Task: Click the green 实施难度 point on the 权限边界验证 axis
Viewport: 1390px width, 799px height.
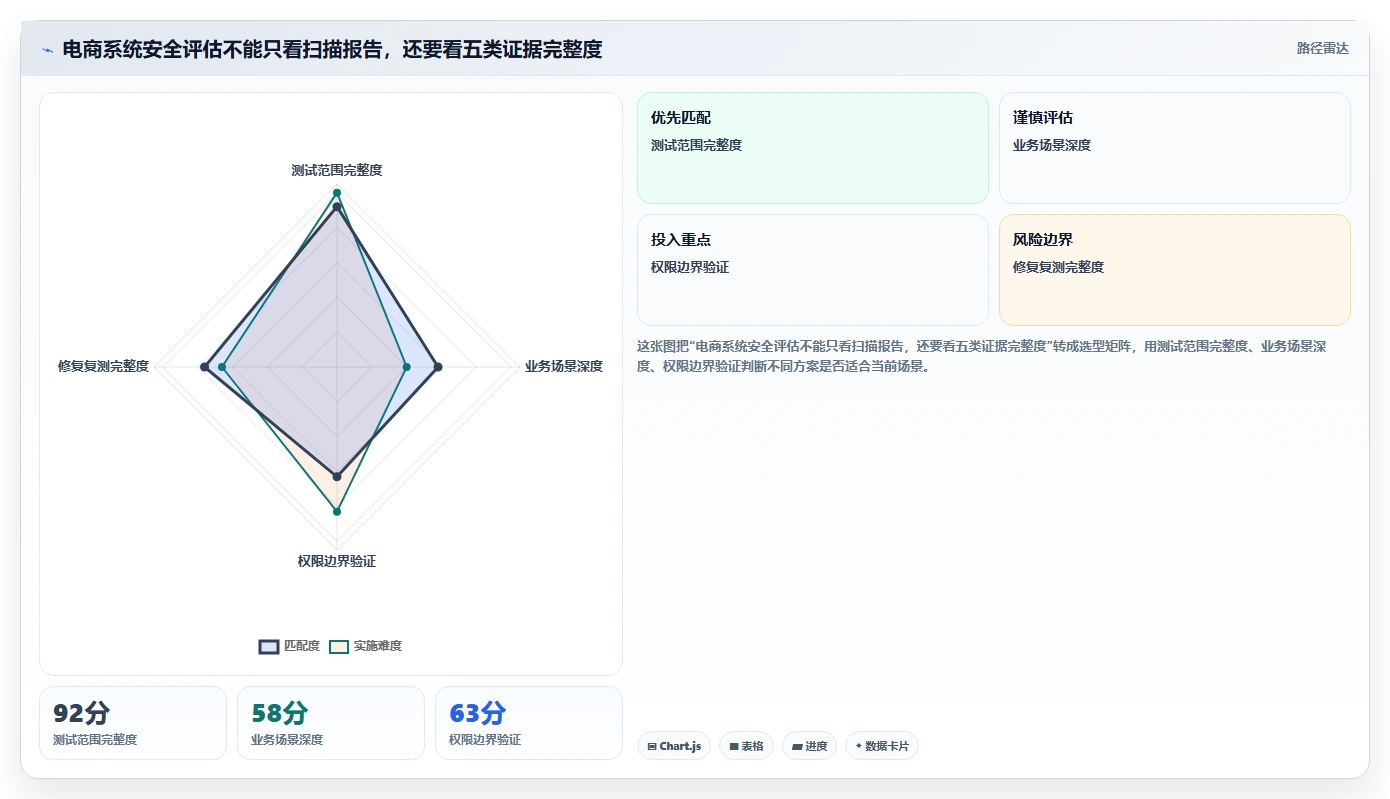Action: click(337, 512)
